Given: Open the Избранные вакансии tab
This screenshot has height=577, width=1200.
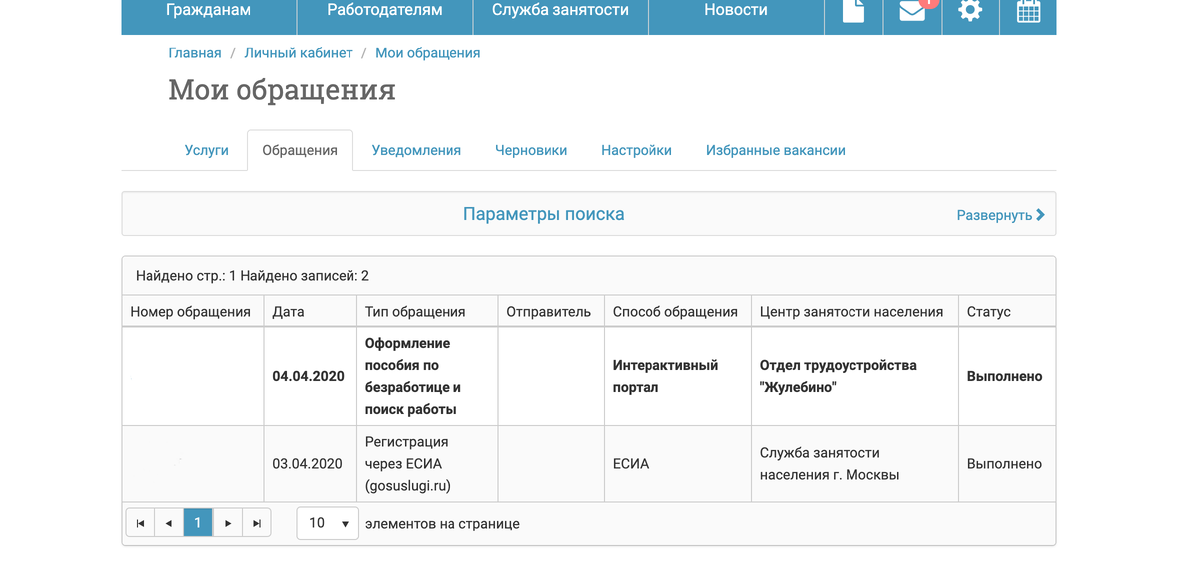Looking at the screenshot, I should pyautogui.click(x=775, y=149).
